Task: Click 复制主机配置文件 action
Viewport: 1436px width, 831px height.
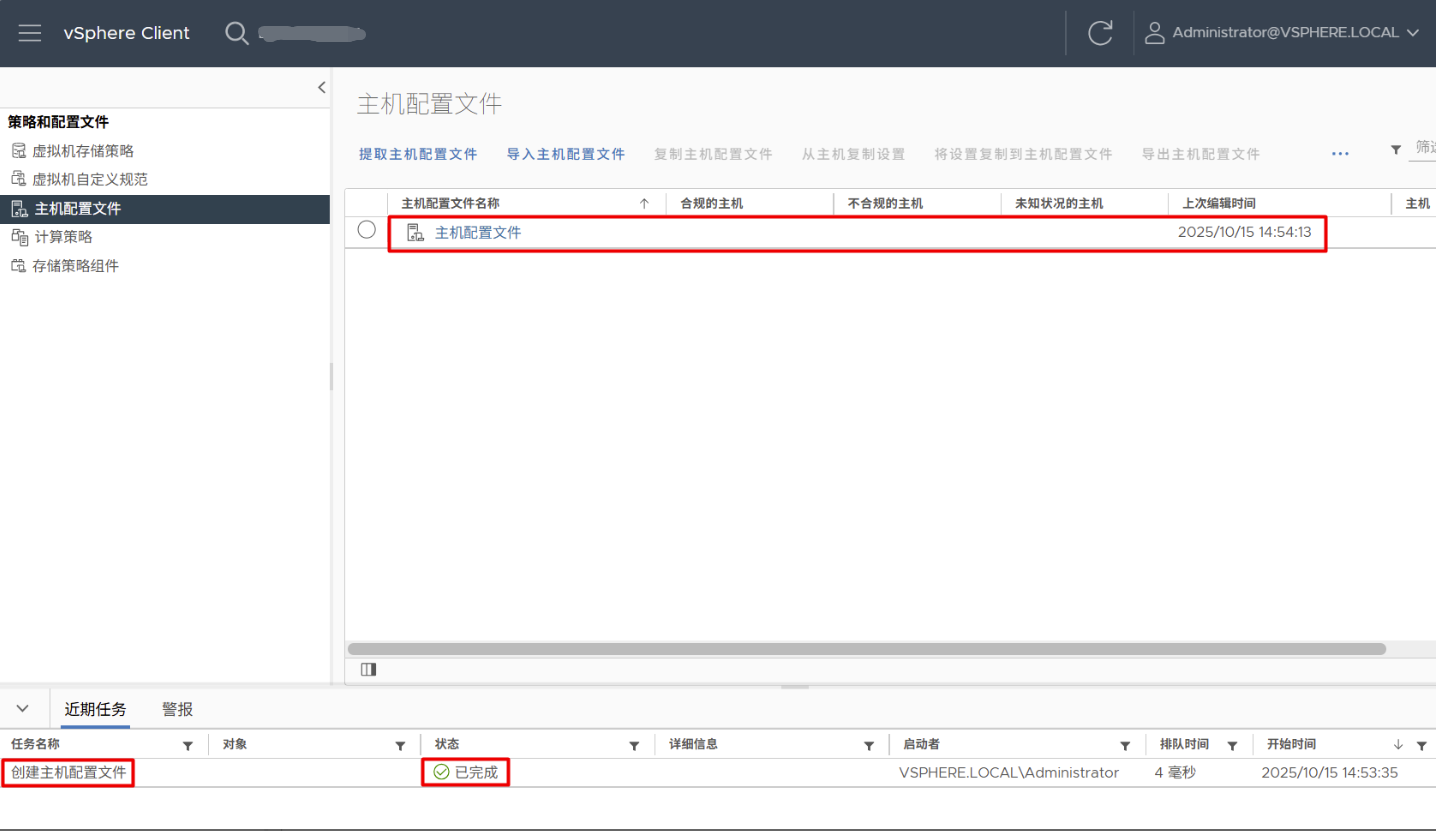Action: point(713,154)
